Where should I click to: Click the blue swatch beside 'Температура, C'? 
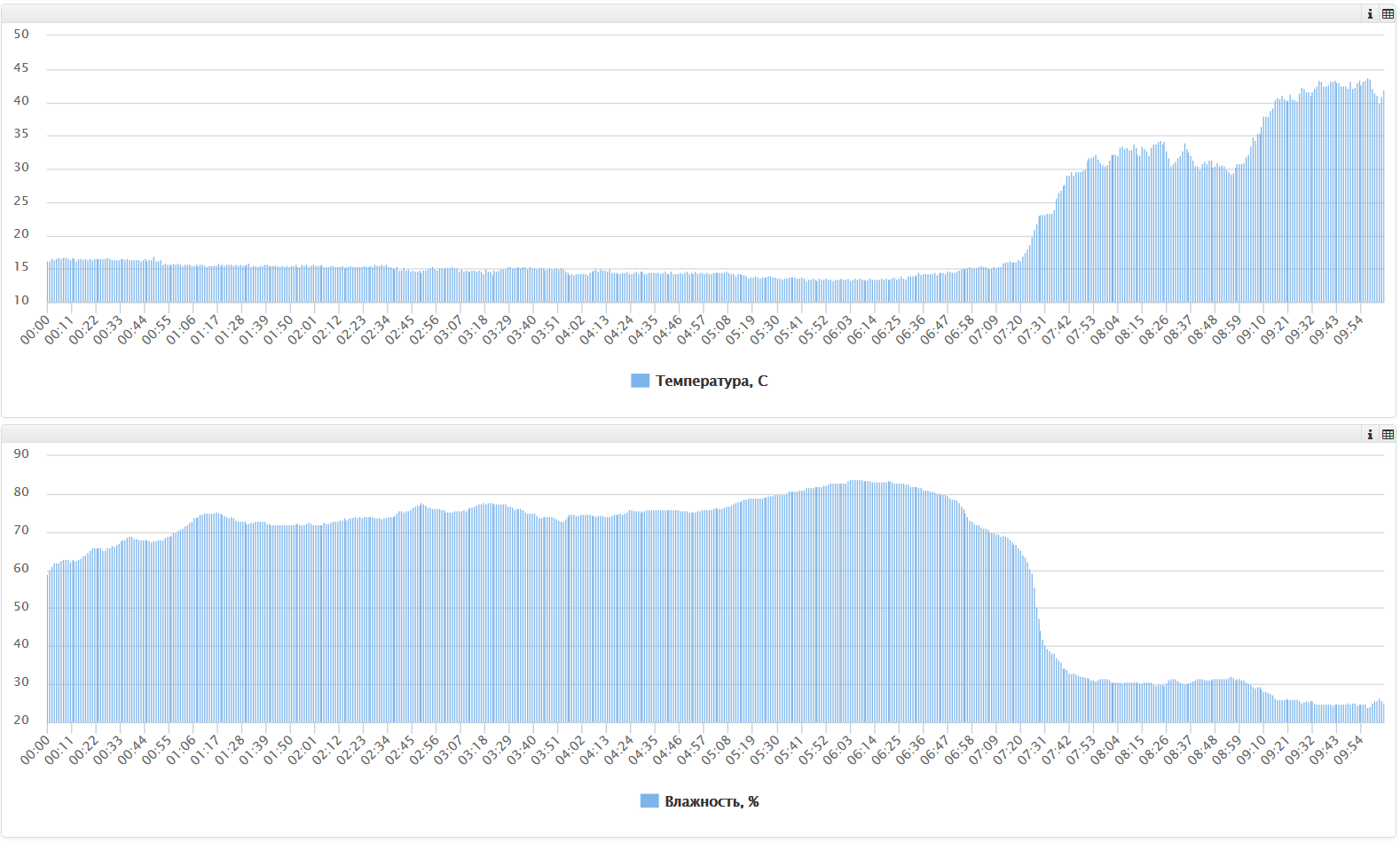640,381
